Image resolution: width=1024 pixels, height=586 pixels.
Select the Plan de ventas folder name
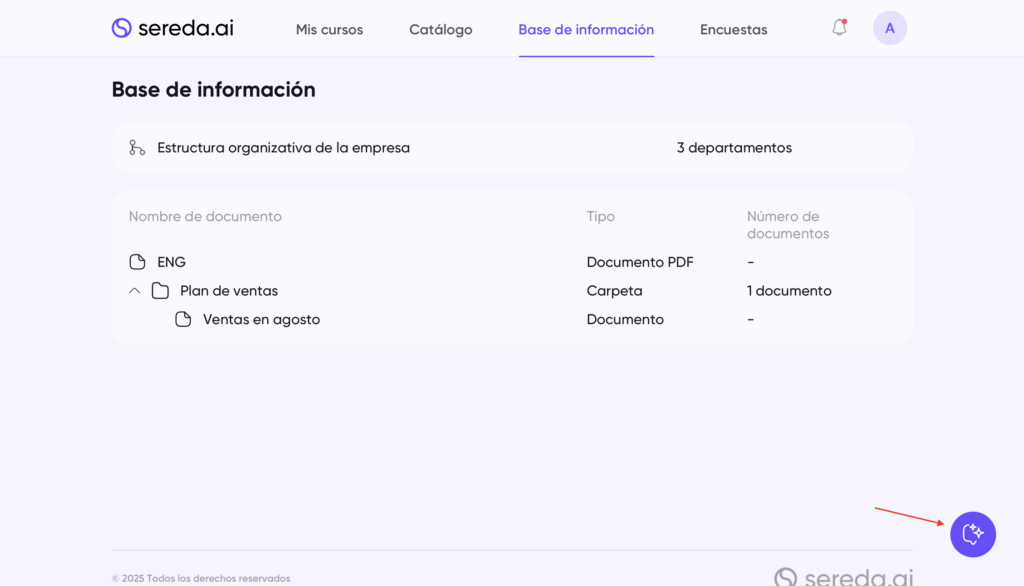(x=229, y=291)
